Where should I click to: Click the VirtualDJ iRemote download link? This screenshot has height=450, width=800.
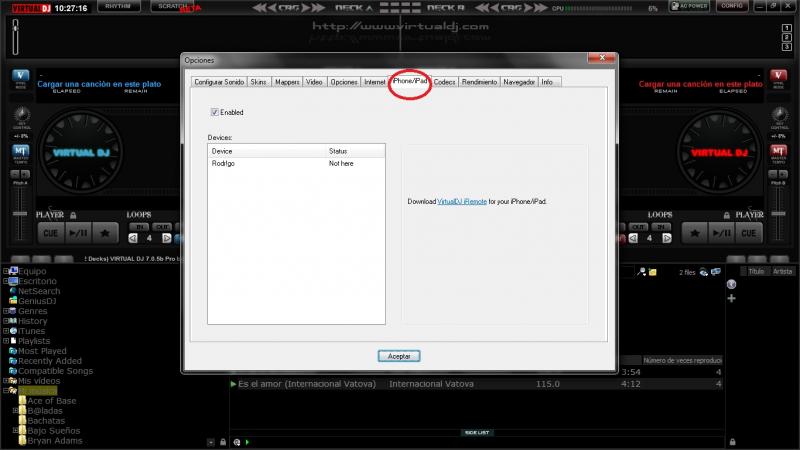click(x=462, y=202)
